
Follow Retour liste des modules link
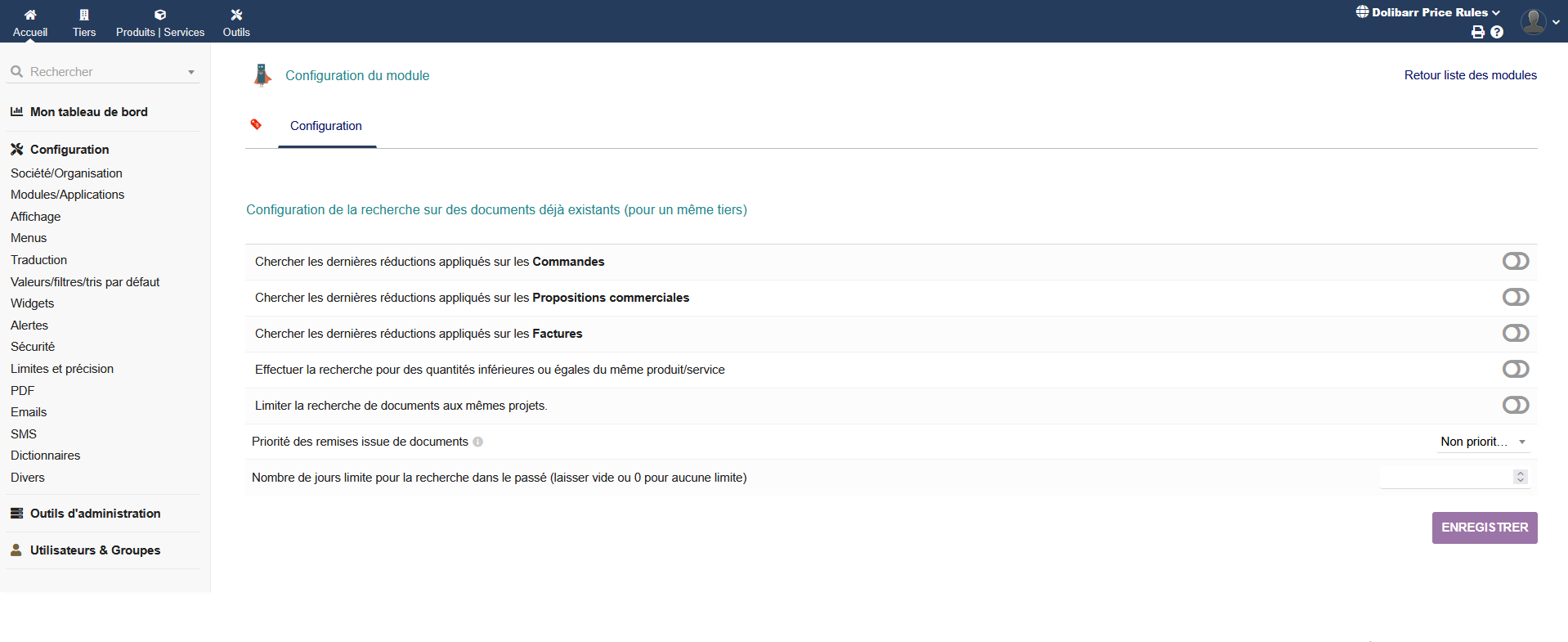(1470, 75)
